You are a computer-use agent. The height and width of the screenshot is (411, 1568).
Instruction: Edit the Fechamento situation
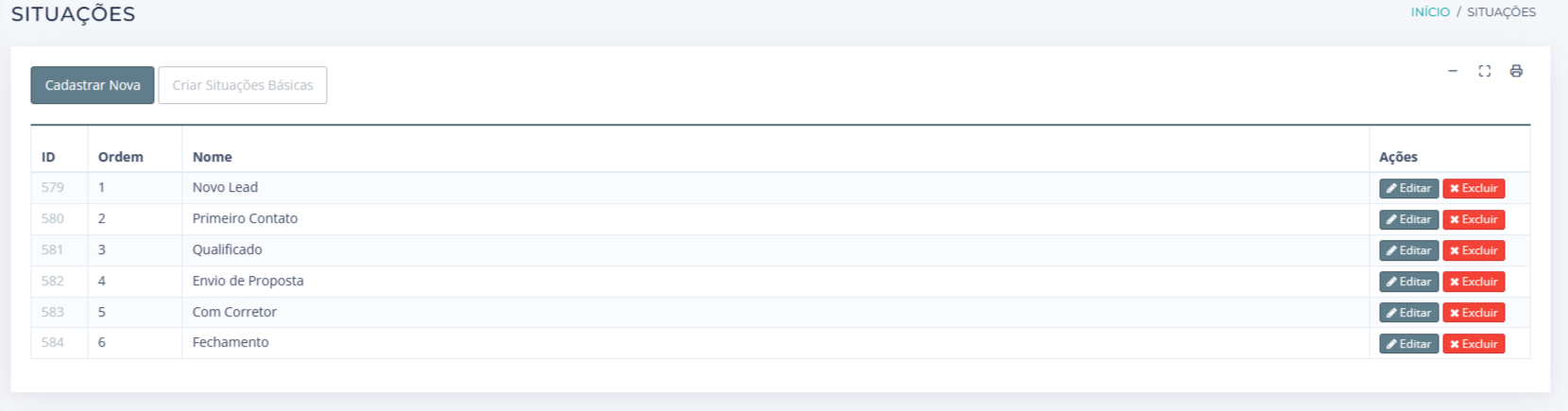point(1408,344)
